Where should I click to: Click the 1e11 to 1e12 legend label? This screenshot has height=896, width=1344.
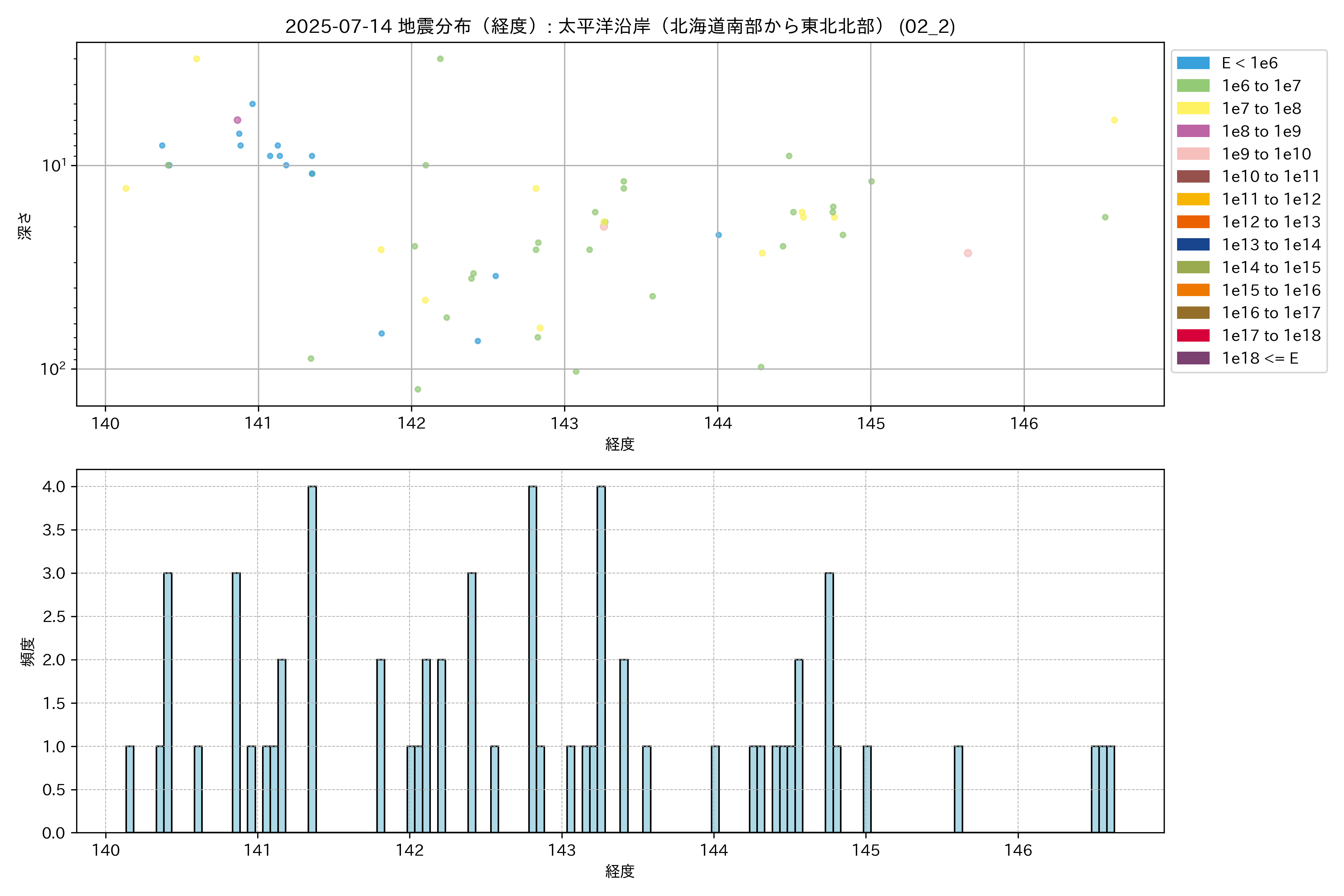(1271, 199)
